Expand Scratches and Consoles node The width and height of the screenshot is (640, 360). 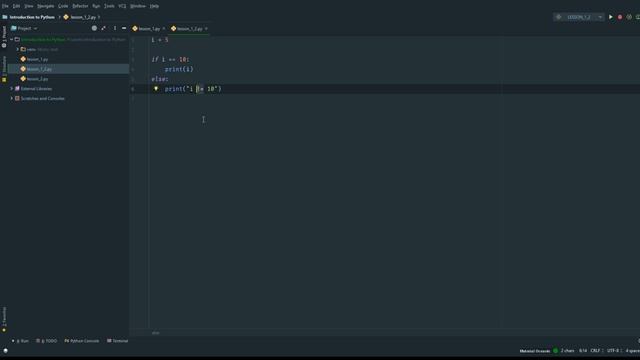11,98
